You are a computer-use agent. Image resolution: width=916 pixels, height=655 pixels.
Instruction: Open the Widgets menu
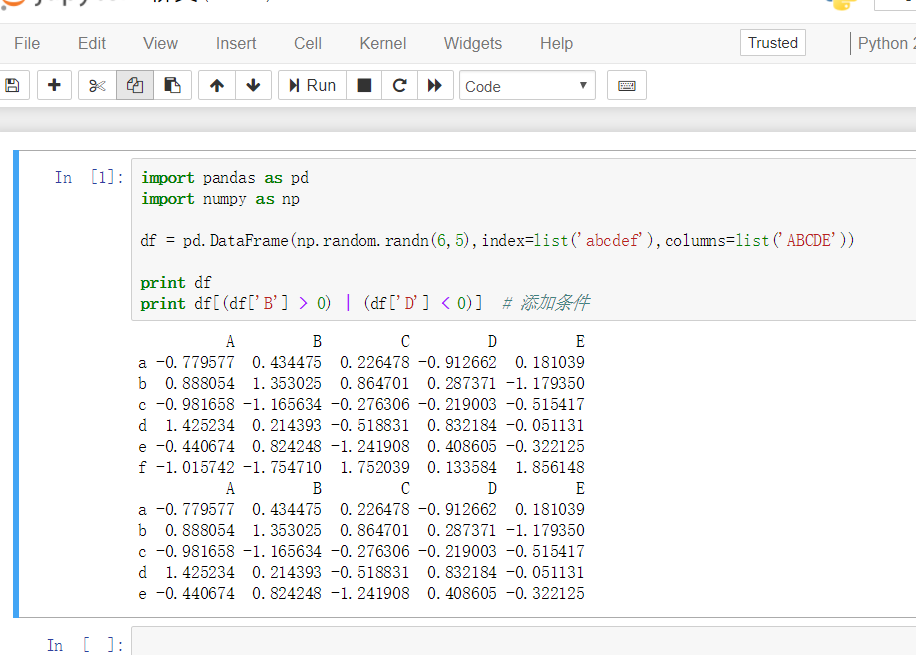pyautogui.click(x=473, y=43)
